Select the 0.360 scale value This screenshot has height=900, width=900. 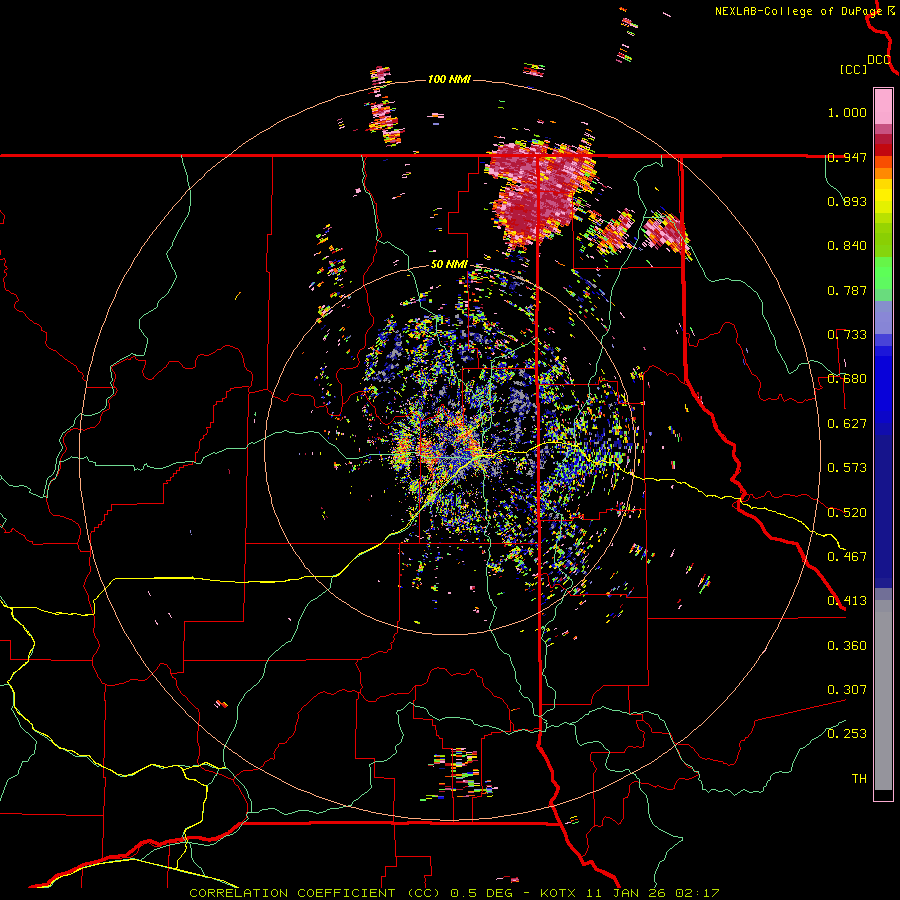click(x=847, y=645)
